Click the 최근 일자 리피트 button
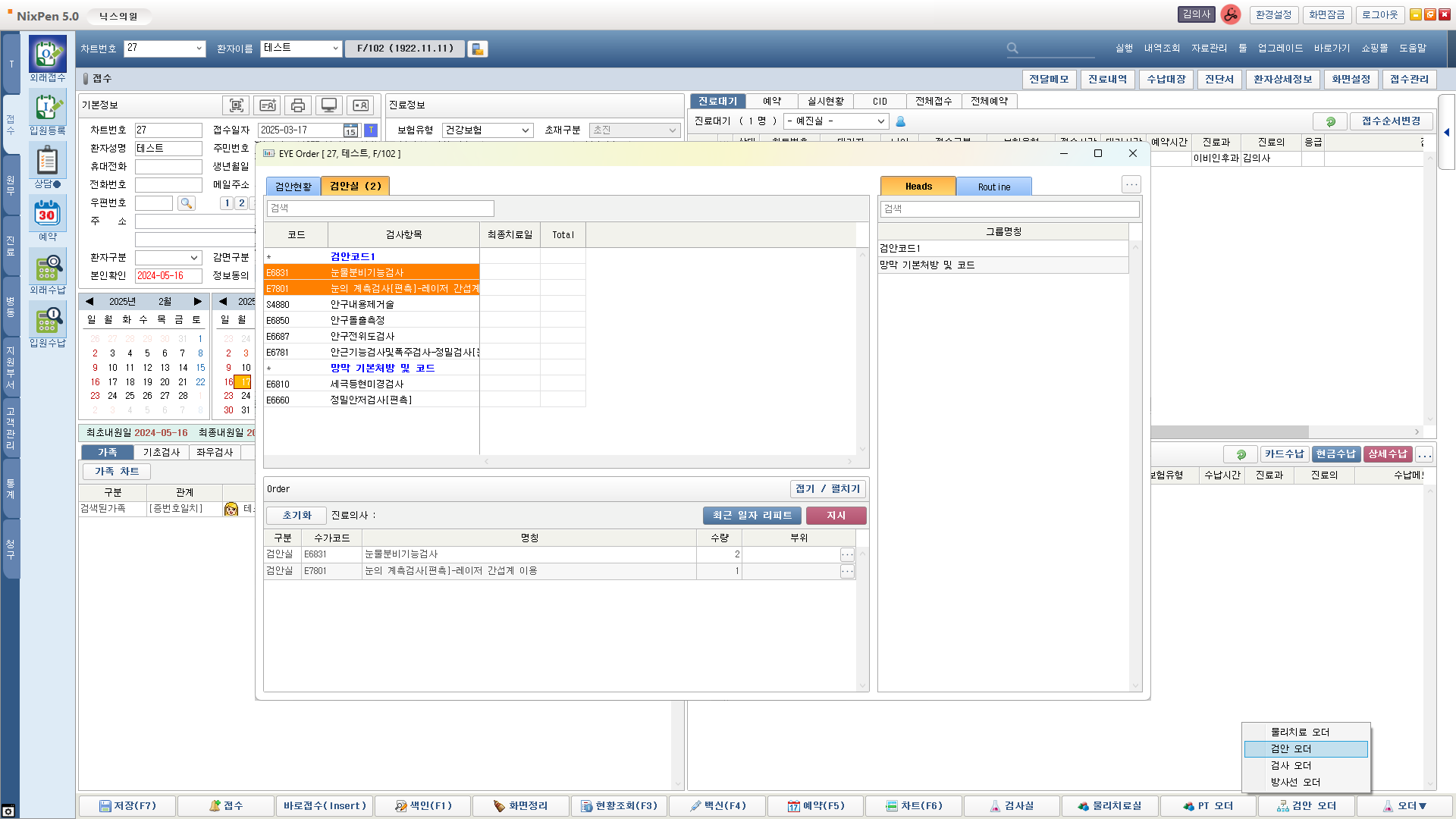This screenshot has height=819, width=1456. 752,516
